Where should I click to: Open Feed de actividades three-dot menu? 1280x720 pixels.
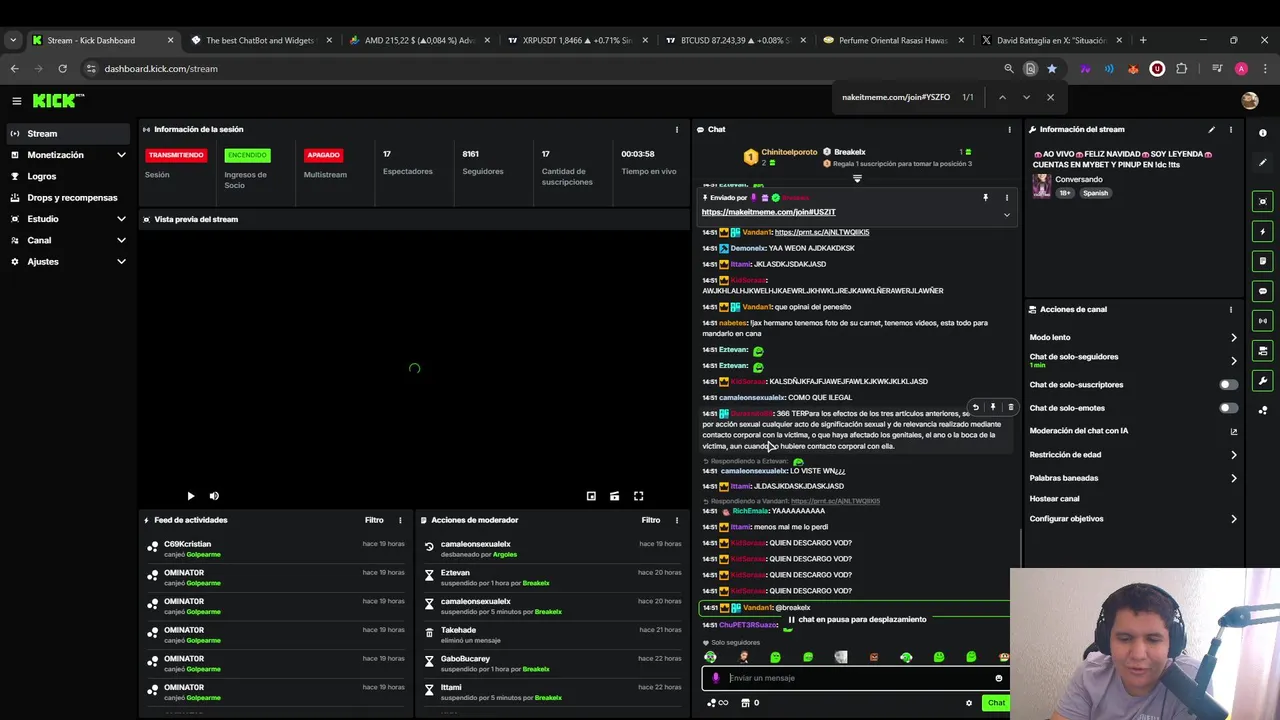pyautogui.click(x=400, y=520)
